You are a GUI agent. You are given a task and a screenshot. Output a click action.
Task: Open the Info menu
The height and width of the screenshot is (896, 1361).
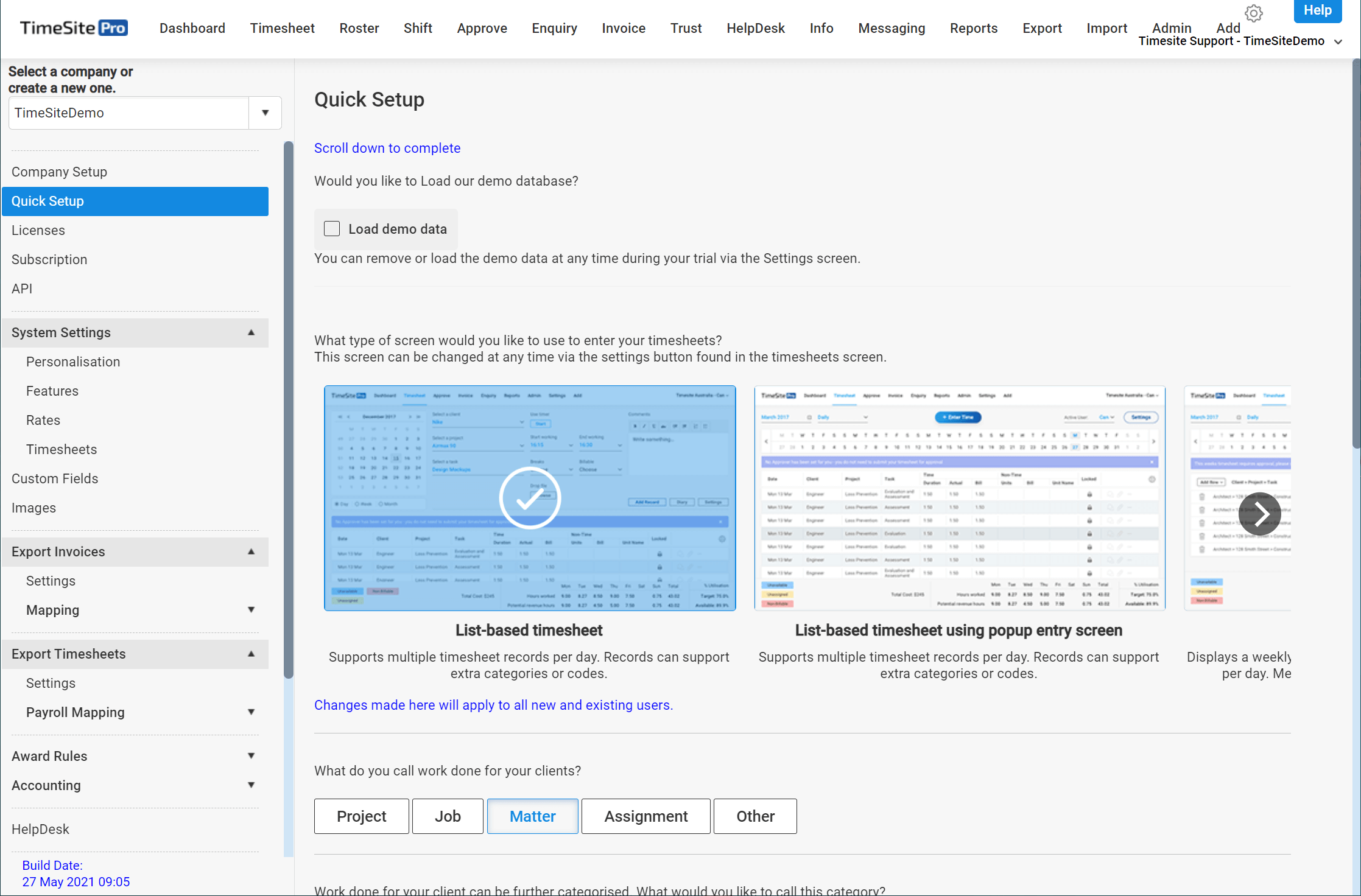click(x=821, y=28)
